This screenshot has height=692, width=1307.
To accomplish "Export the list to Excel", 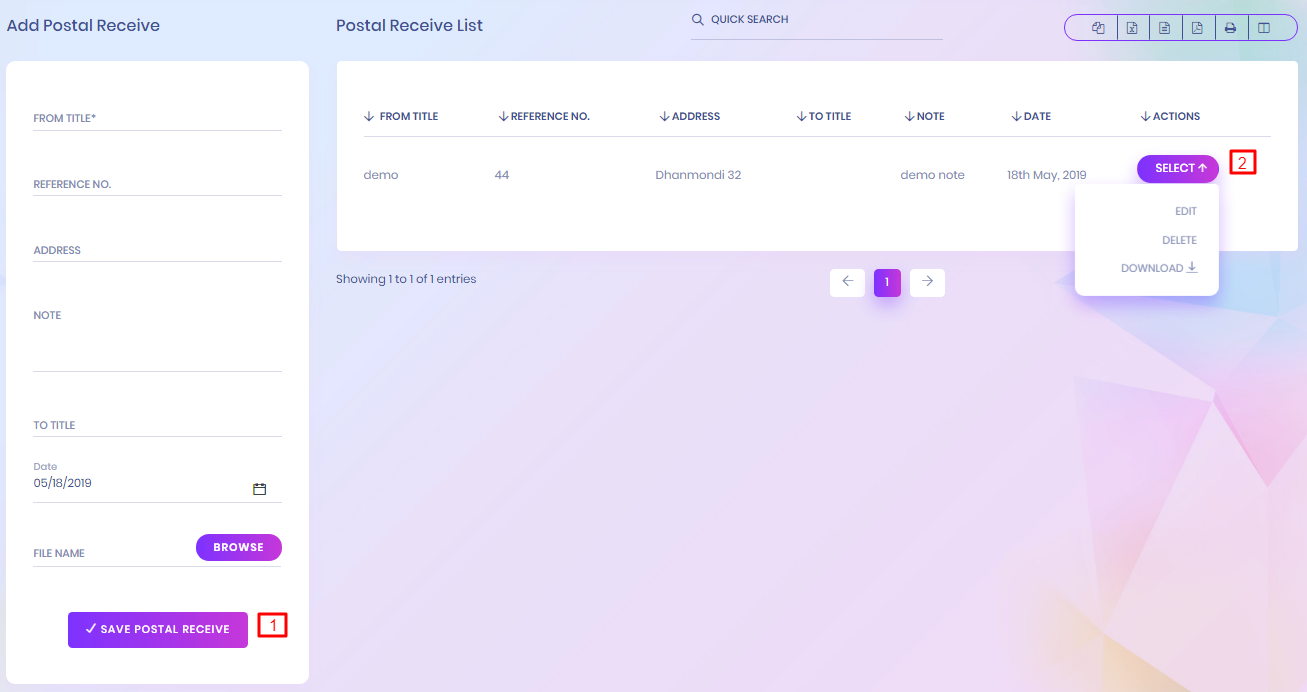I will pos(1132,28).
